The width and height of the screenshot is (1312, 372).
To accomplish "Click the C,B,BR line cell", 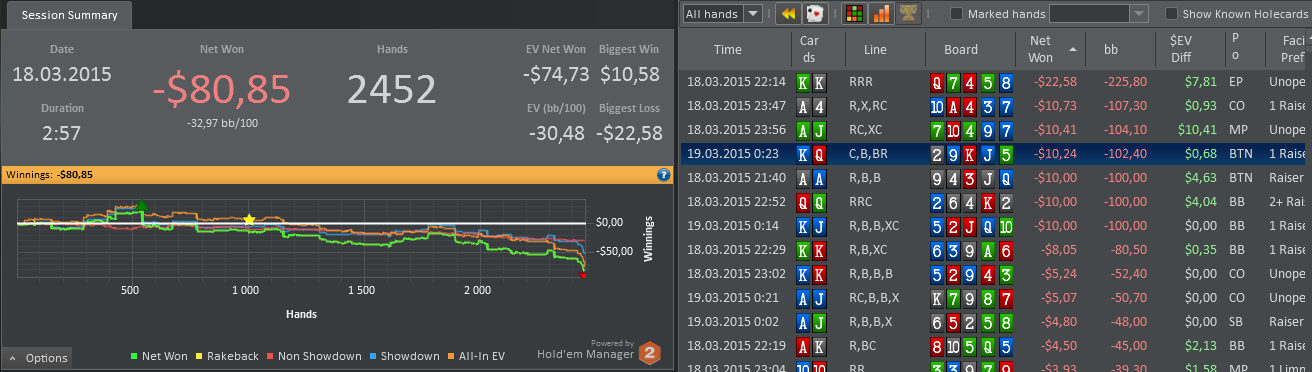I will coord(867,154).
